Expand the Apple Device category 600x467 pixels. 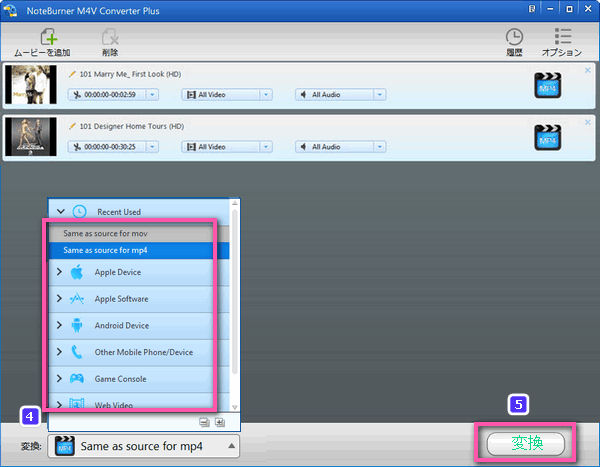(x=59, y=272)
